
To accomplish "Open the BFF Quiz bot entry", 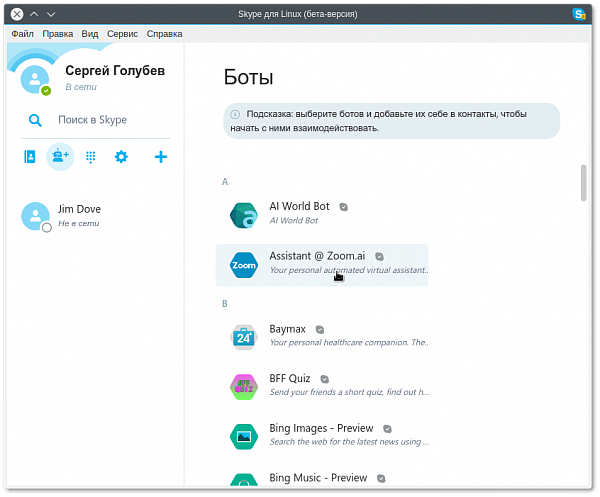I will pos(322,387).
